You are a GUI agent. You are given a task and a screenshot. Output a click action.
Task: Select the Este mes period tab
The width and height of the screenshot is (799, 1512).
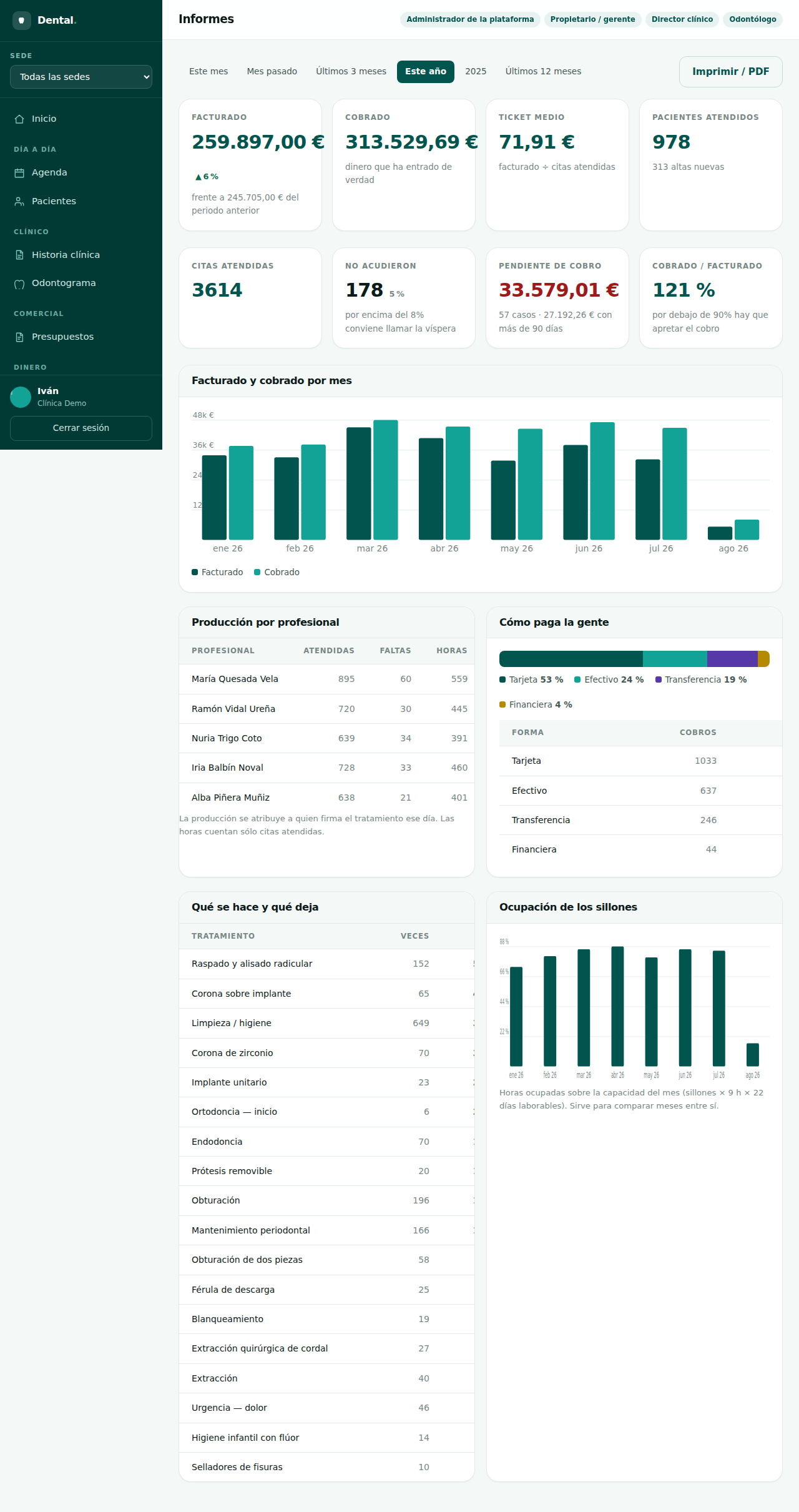208,72
